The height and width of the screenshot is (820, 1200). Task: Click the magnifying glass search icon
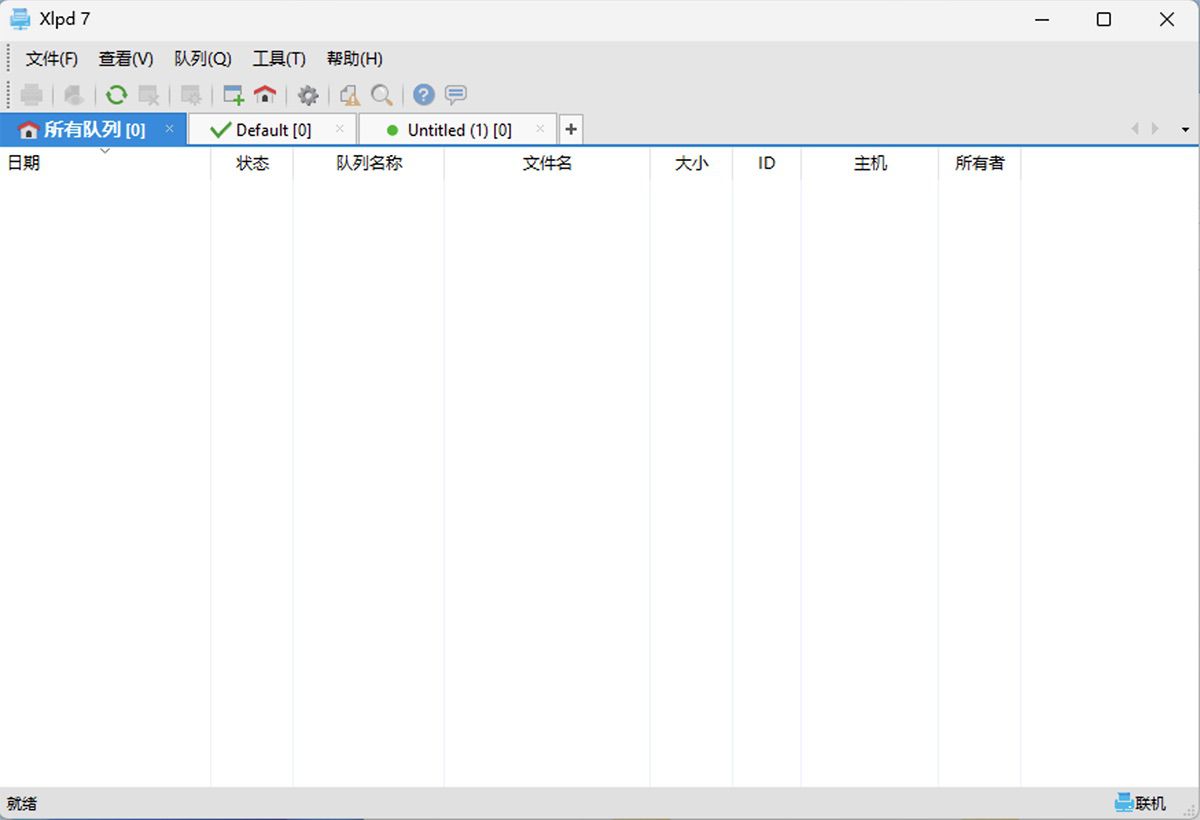point(381,95)
